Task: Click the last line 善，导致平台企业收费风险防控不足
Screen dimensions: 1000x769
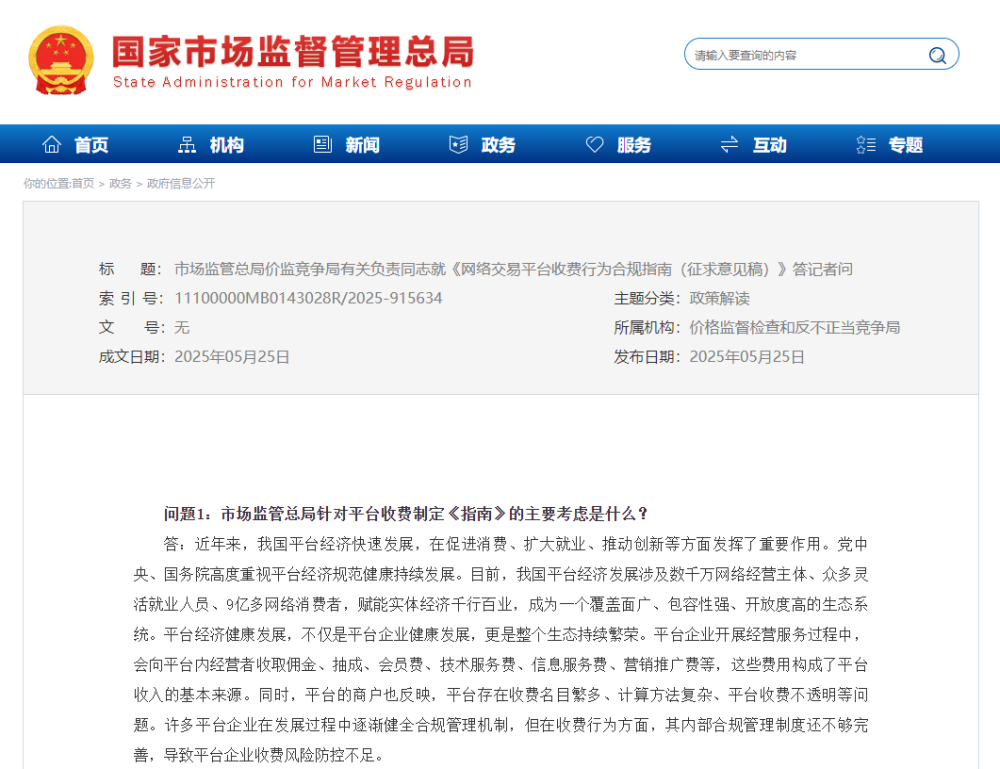Action: (260, 756)
